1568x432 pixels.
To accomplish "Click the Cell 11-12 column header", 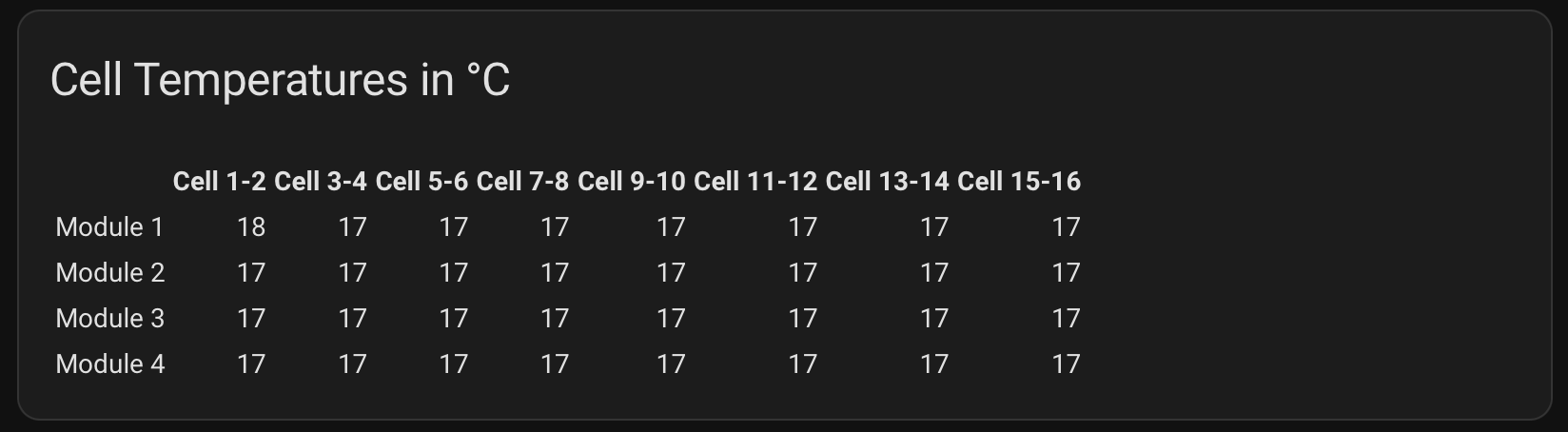I will (755, 181).
